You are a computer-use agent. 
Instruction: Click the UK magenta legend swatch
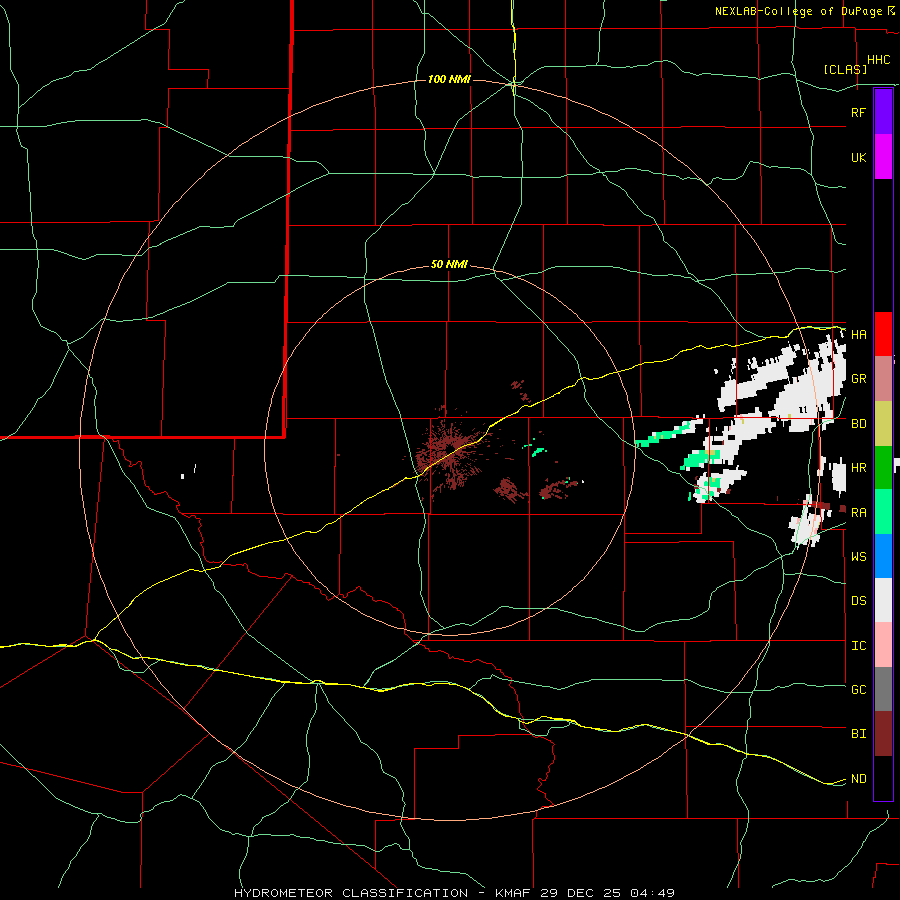883,157
